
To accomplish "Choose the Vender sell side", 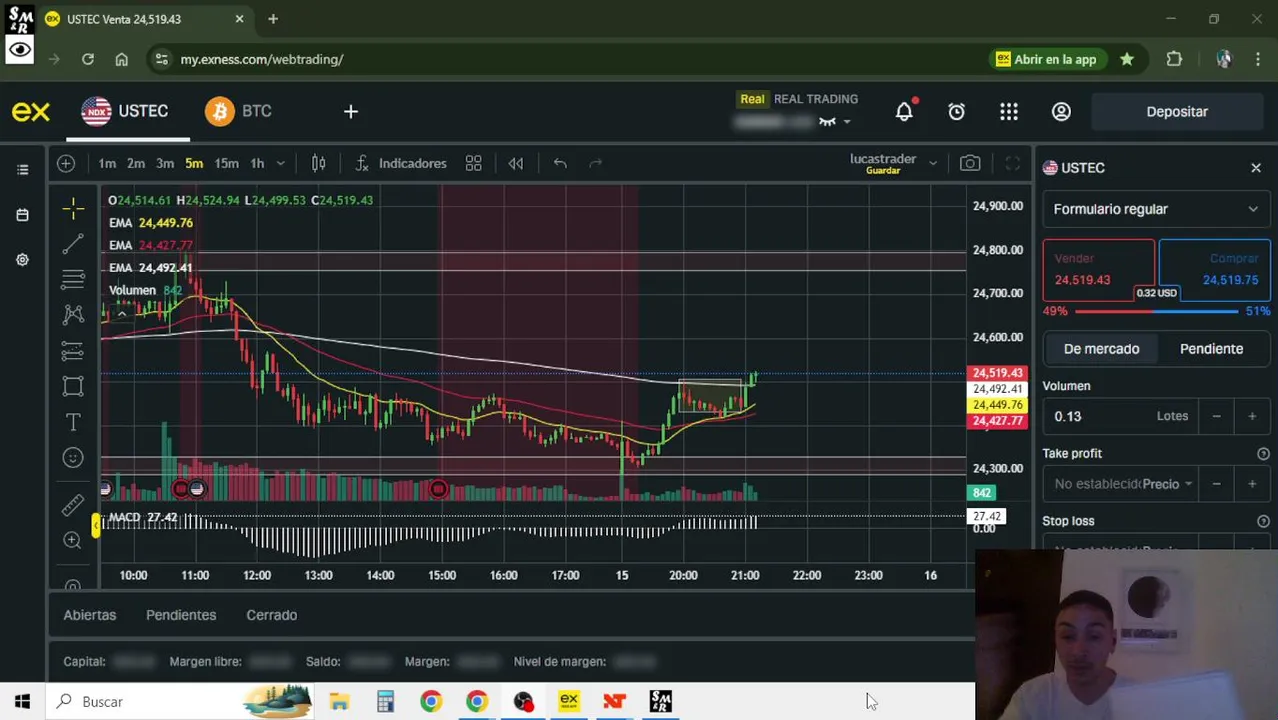I will coord(1098,270).
